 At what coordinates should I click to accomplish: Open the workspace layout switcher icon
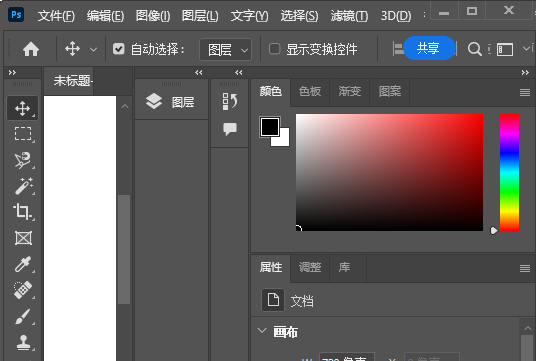pos(505,50)
